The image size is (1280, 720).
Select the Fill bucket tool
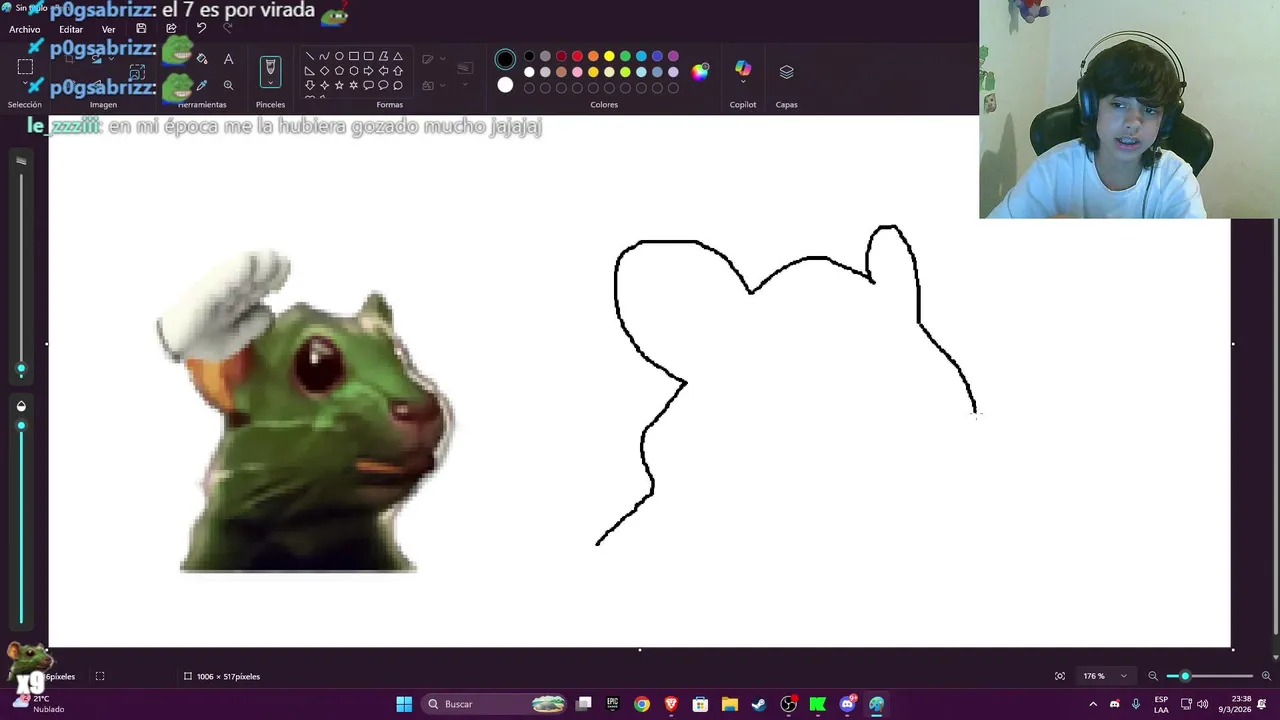tap(202, 59)
